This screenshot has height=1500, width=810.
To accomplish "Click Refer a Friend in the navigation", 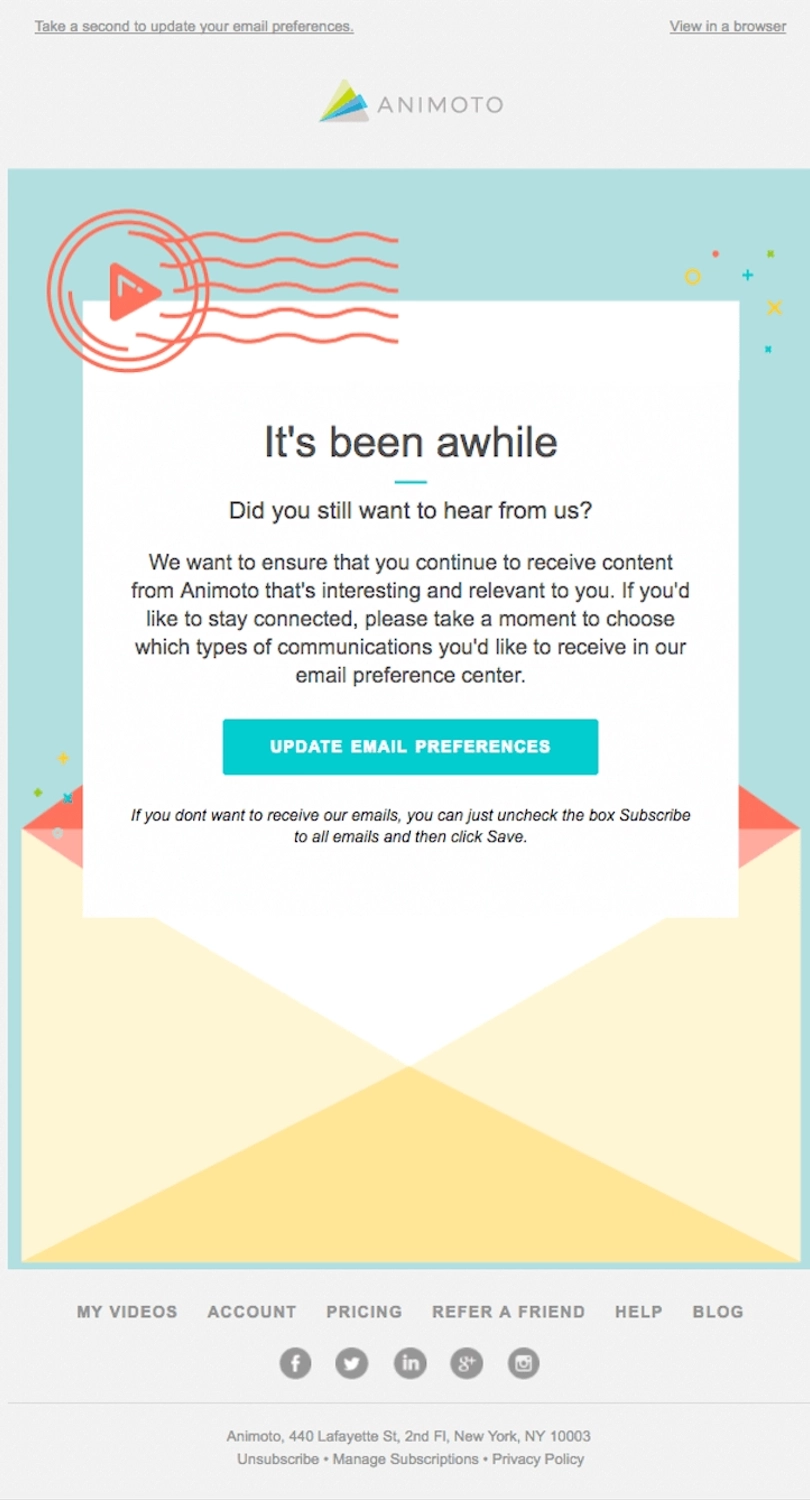I will click(508, 1311).
